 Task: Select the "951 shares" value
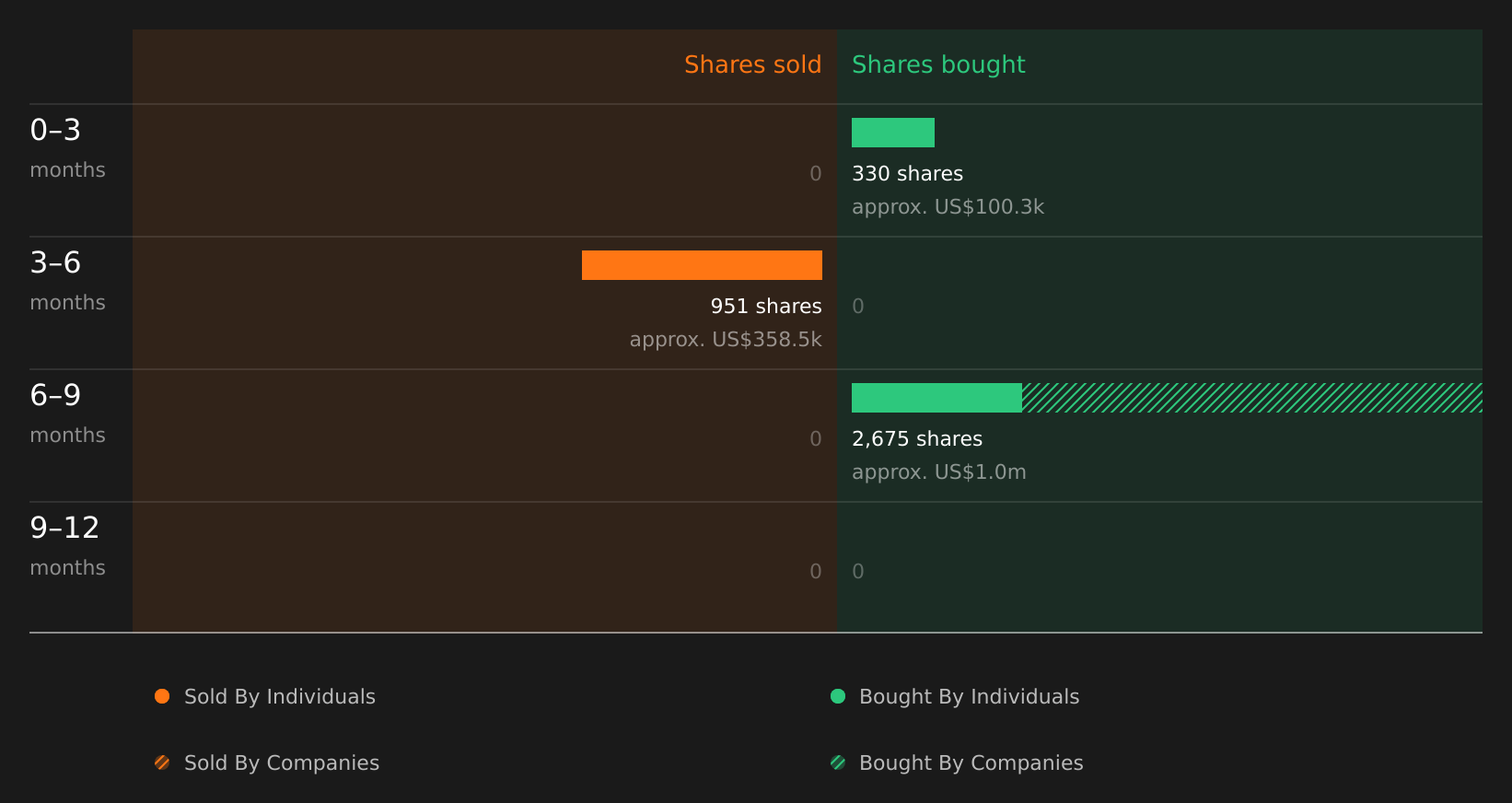pos(766,307)
